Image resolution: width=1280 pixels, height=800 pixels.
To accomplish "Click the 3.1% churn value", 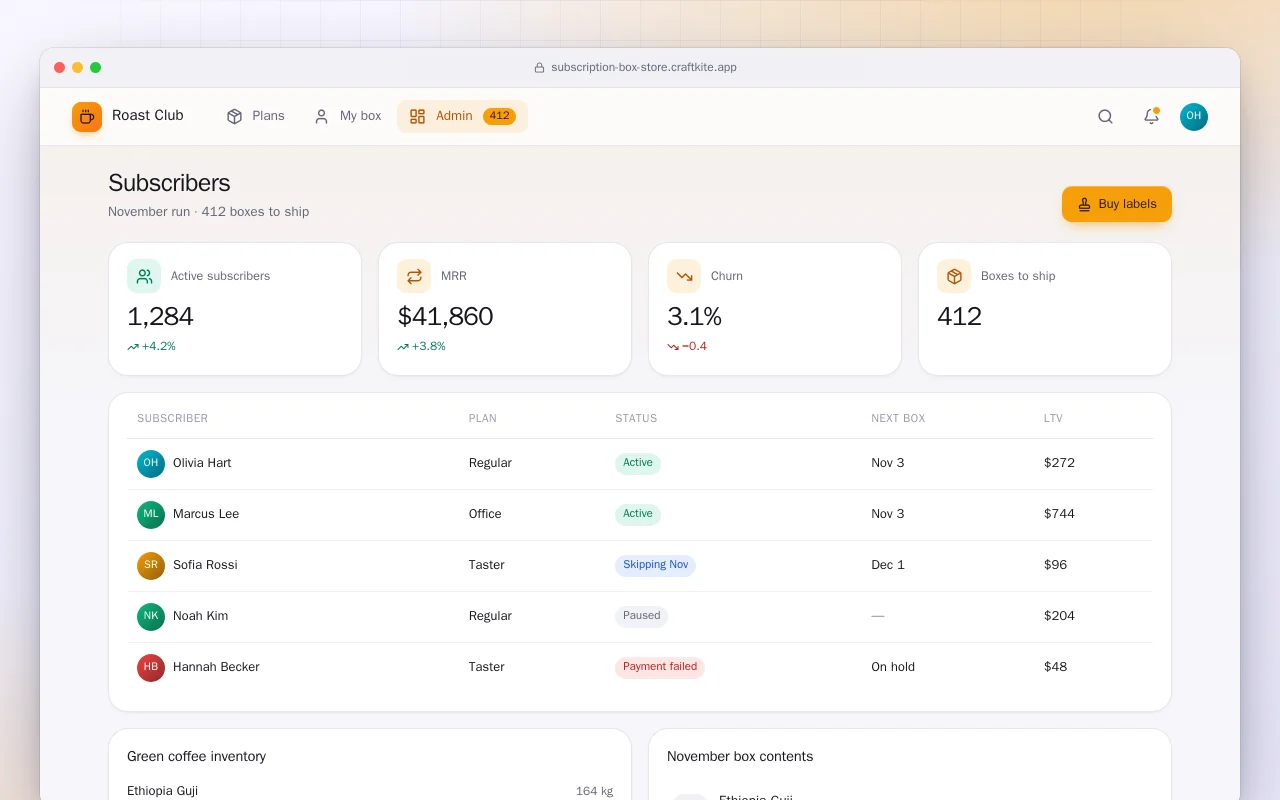I will coord(694,317).
